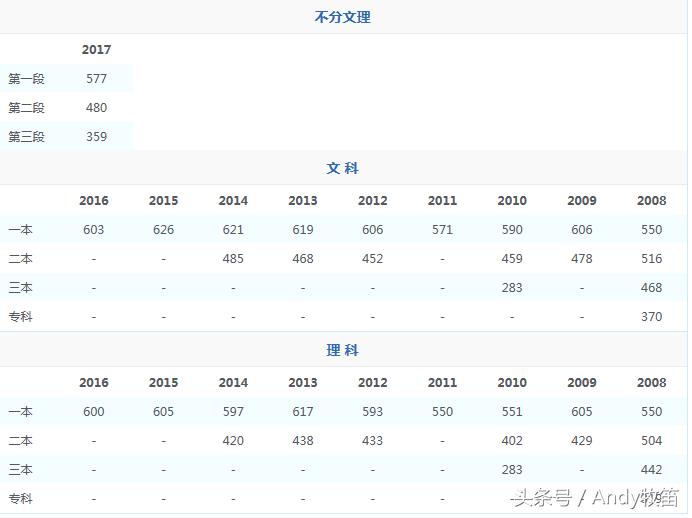The height and width of the screenshot is (518, 692).
Task: Select 理科 table's 三本 row label
Action: point(20,470)
